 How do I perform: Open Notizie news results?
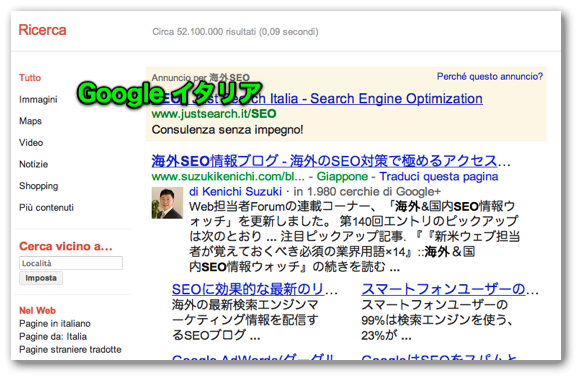[x=34, y=164]
